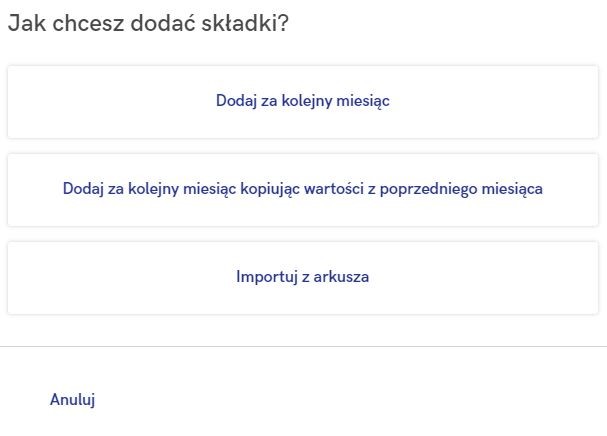Viewport: 607px width, 436px height.
Task: Close the 'Jak chcesz dodać składki?' dialog with Anuluj
Action: click(x=72, y=400)
